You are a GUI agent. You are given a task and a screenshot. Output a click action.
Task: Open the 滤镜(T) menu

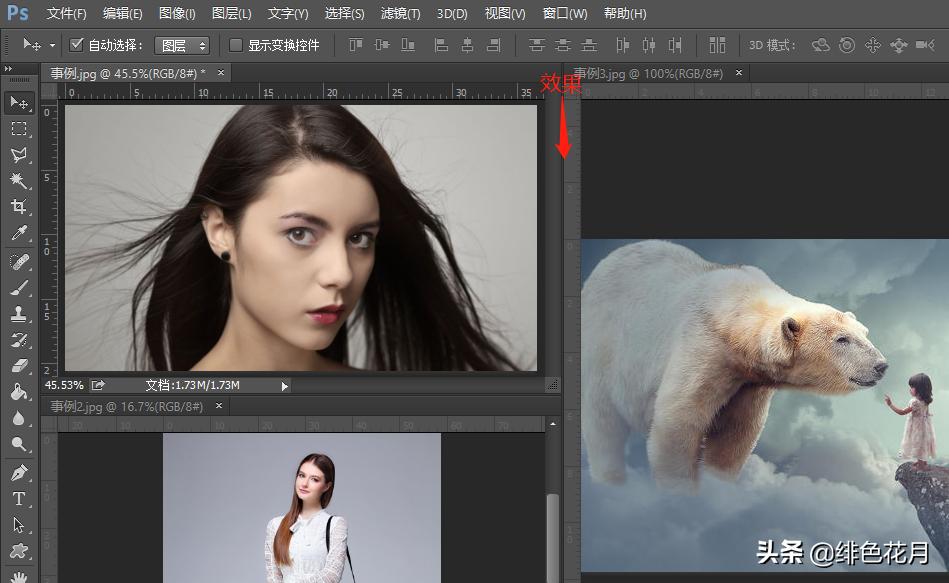tap(401, 14)
